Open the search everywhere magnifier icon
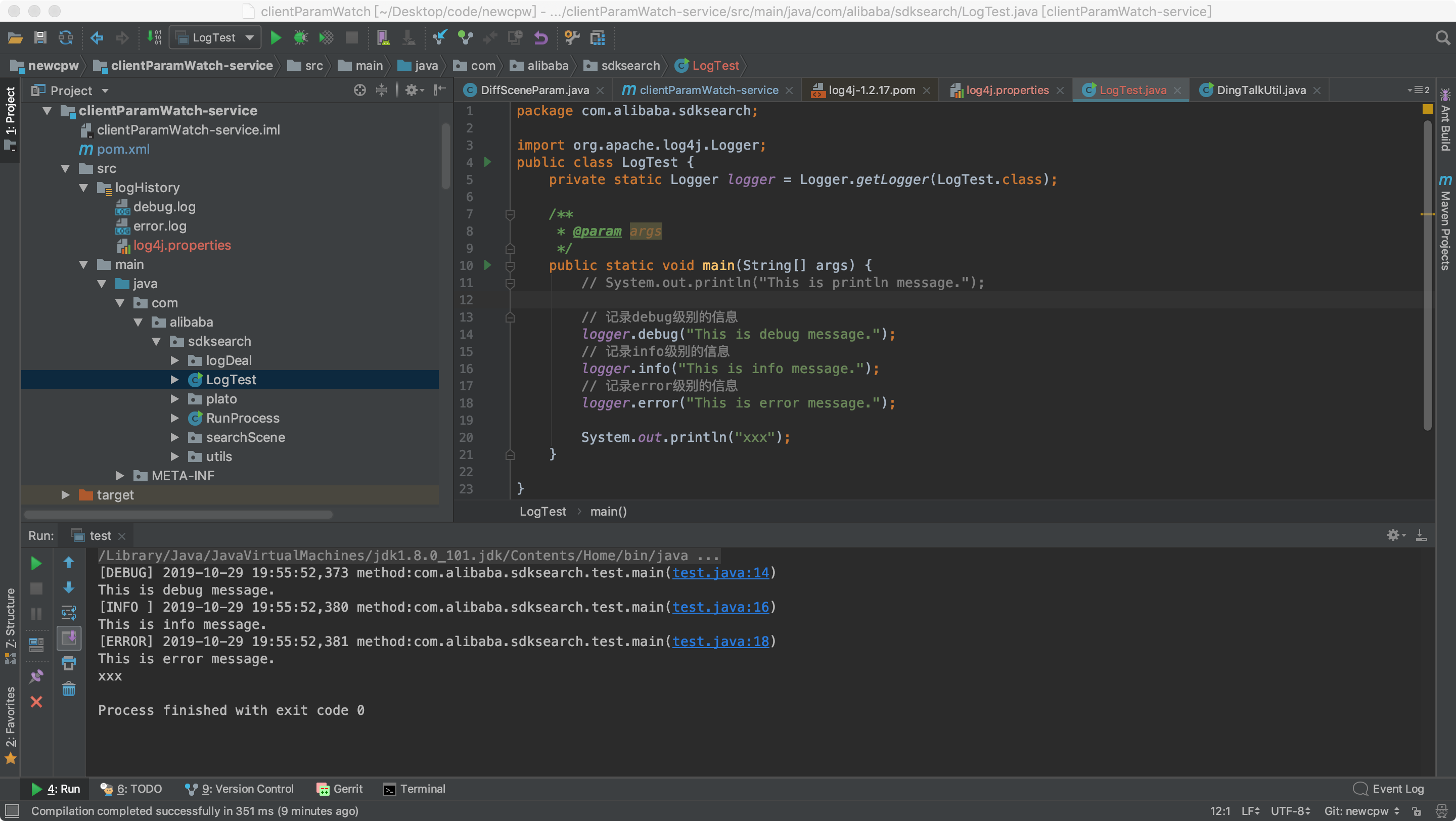Image resolution: width=1456 pixels, height=821 pixels. pyautogui.click(x=1442, y=38)
